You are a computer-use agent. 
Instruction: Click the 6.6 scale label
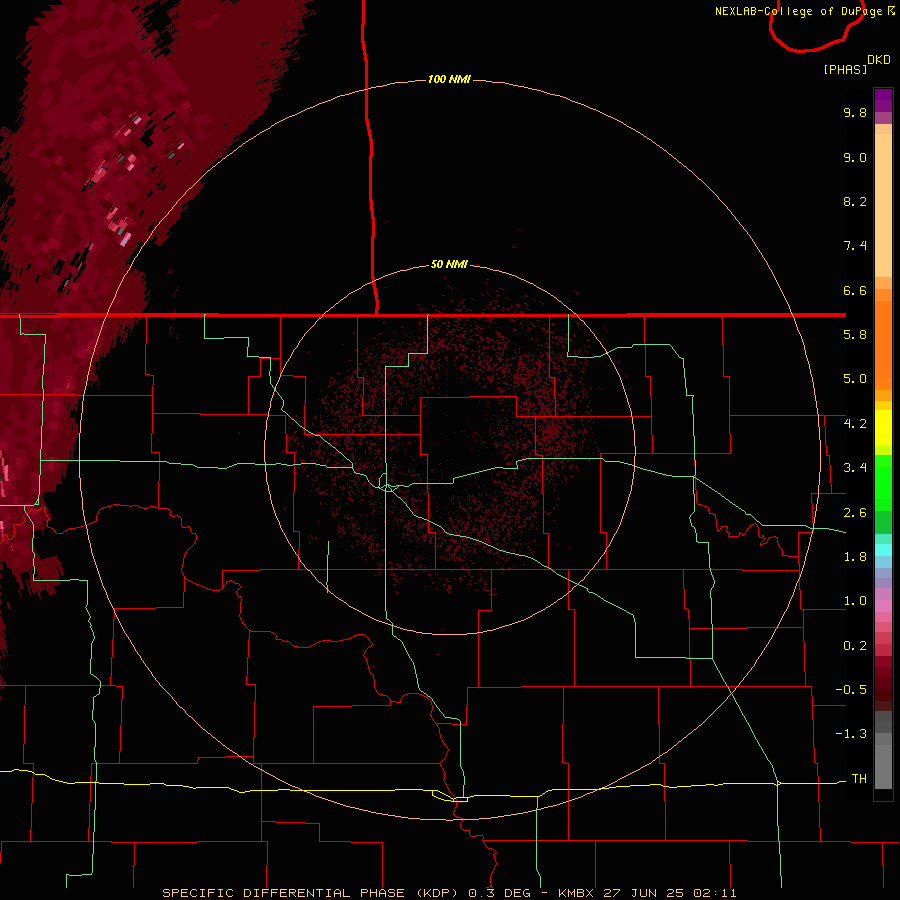(x=855, y=290)
